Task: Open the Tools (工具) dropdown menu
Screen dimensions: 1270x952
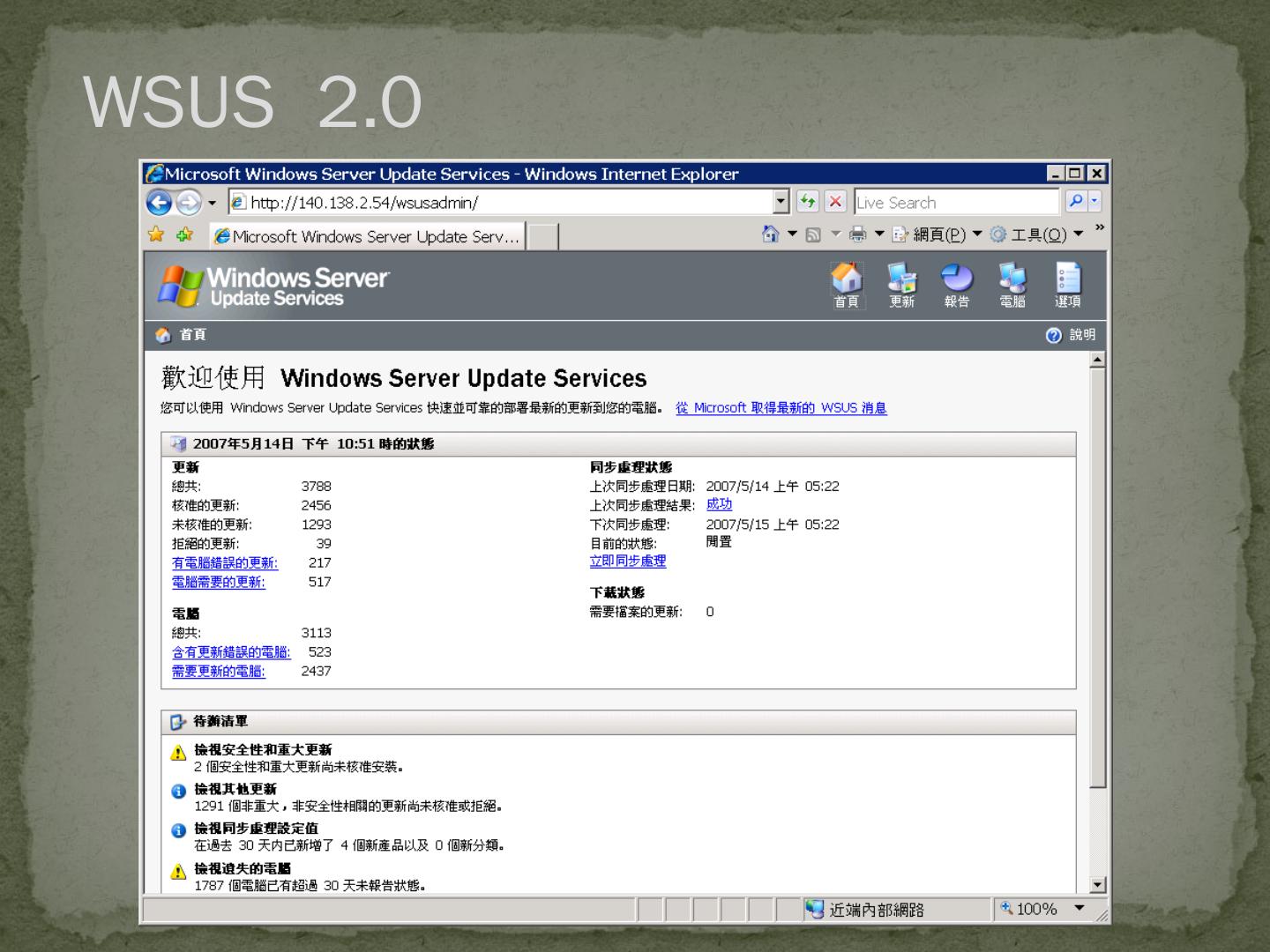Action: [x=1037, y=234]
